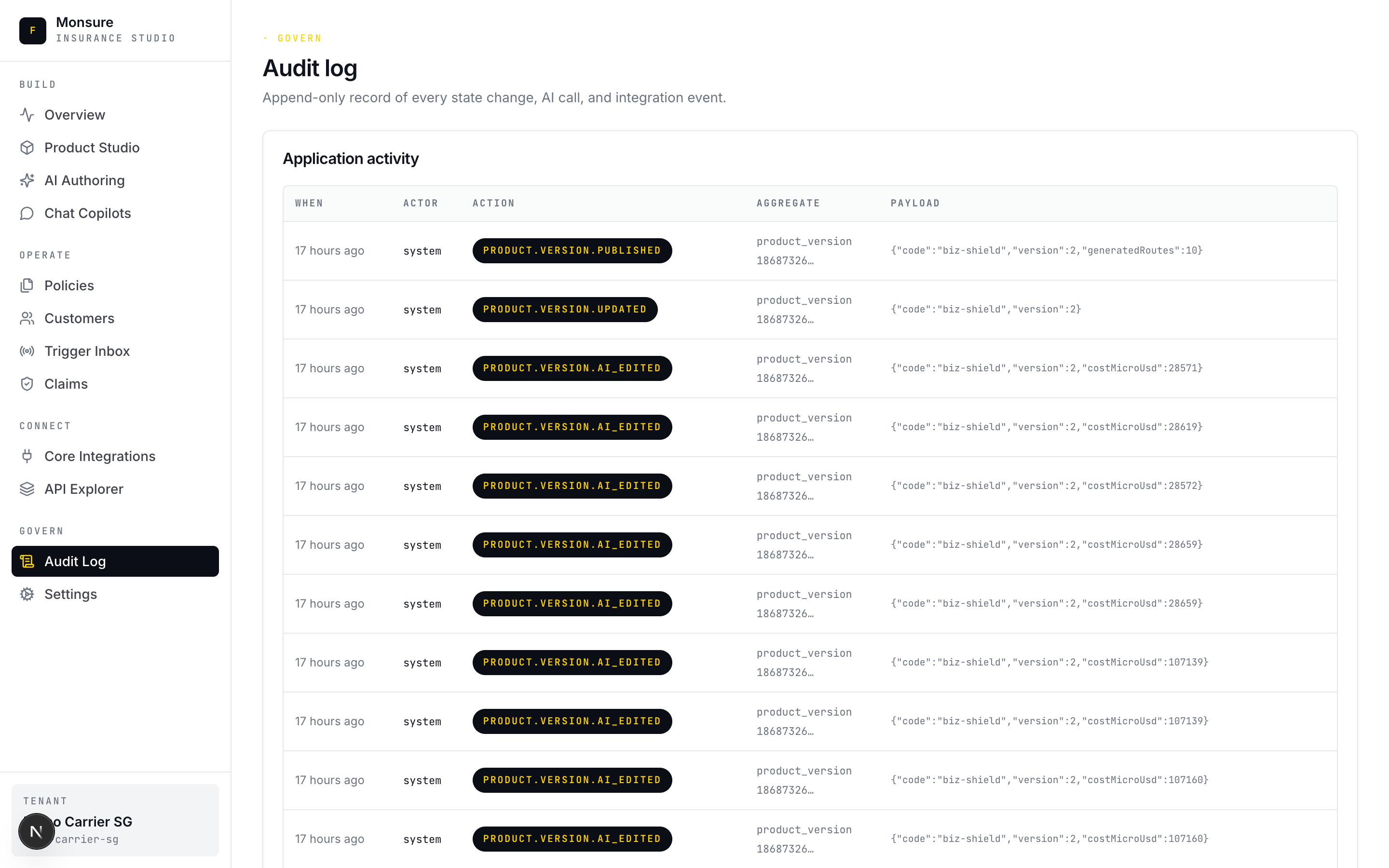Open Trigger Inbox via its broadcast icon

[x=27, y=351]
